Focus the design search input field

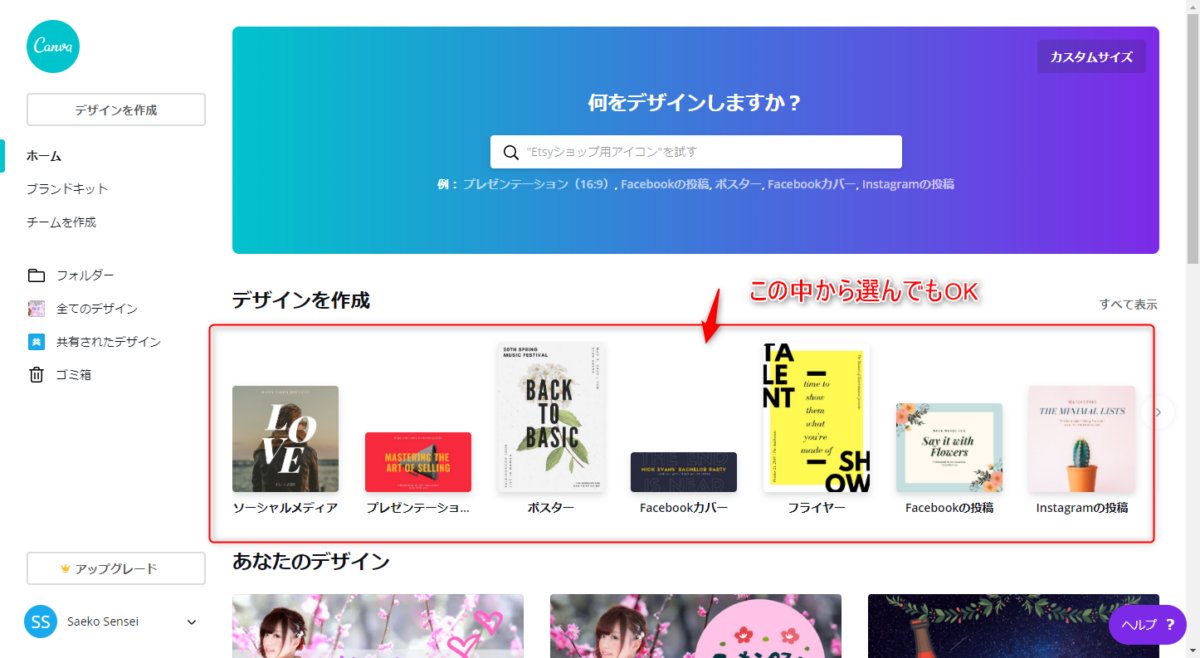click(696, 152)
